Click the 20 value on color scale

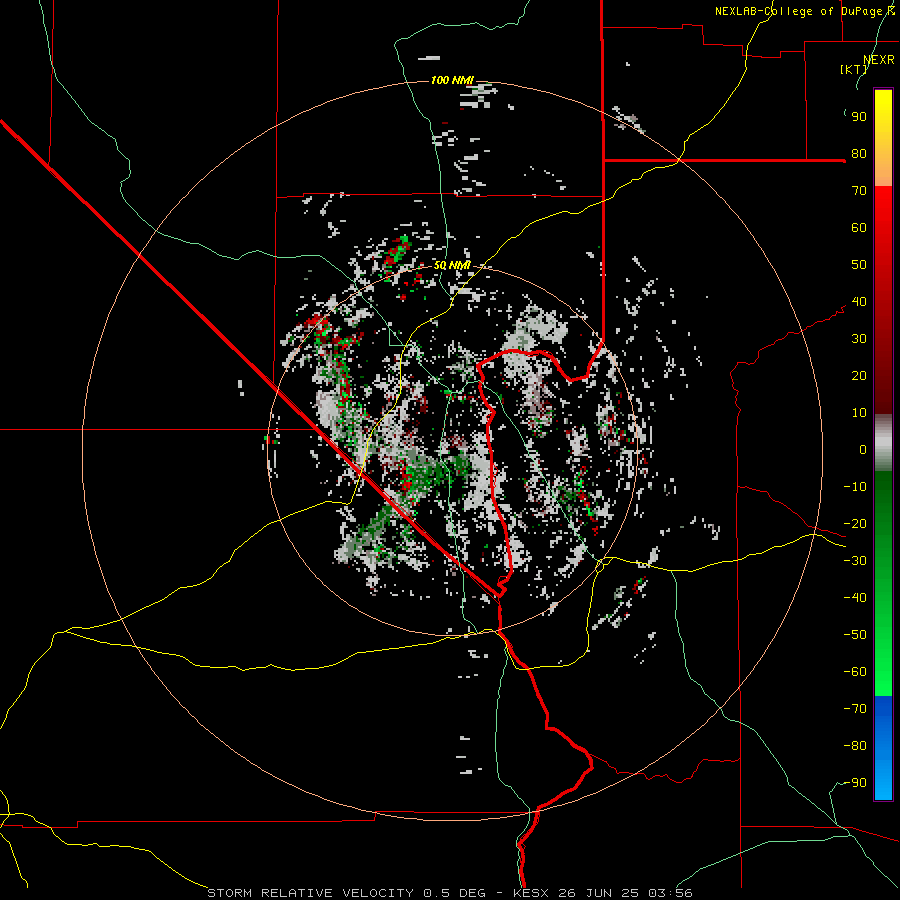[x=859, y=375]
